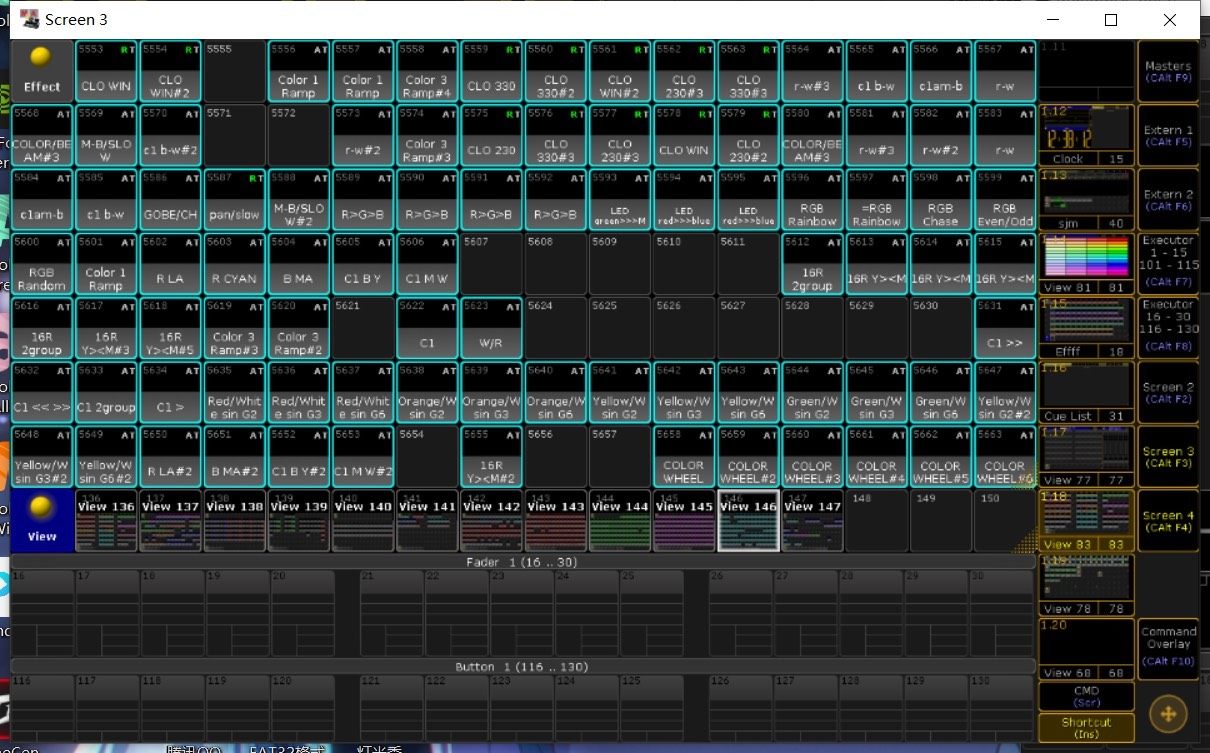Image resolution: width=1210 pixels, height=753 pixels.
Task: Trigger effect 5553 CLO WIN
Action: point(107,71)
